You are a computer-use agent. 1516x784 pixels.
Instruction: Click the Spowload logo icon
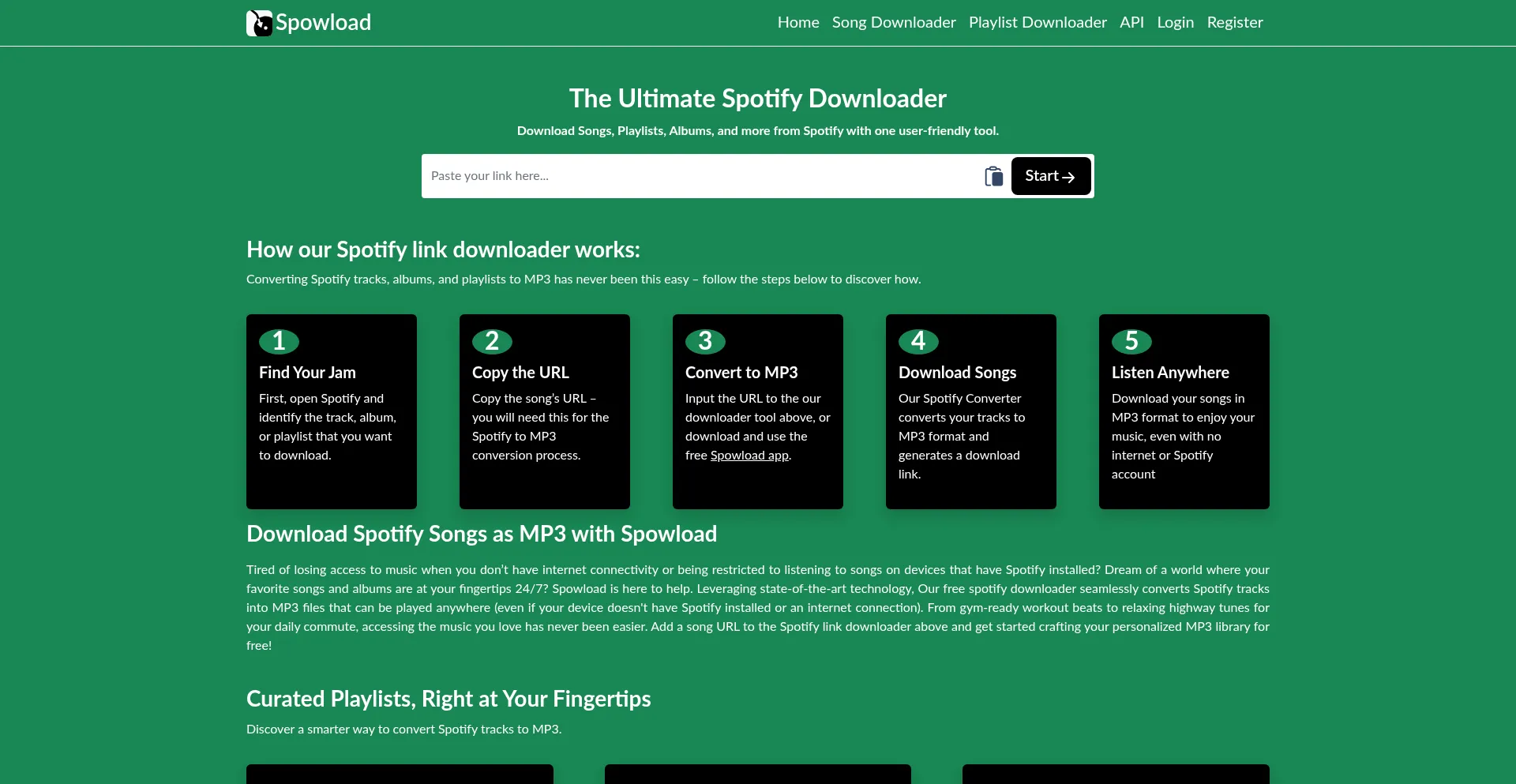pyautogui.click(x=259, y=23)
